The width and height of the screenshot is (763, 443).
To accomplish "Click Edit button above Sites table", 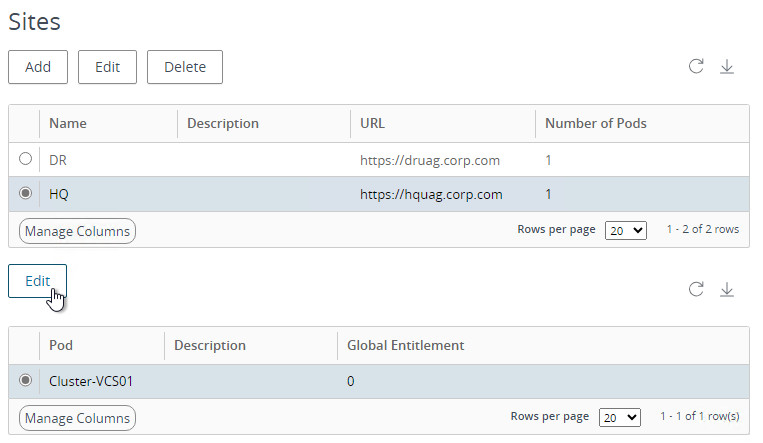I will (x=108, y=67).
